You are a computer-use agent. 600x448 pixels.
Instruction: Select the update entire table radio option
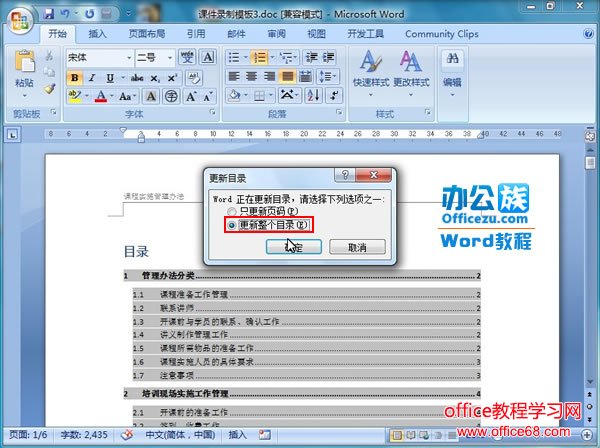pos(231,225)
